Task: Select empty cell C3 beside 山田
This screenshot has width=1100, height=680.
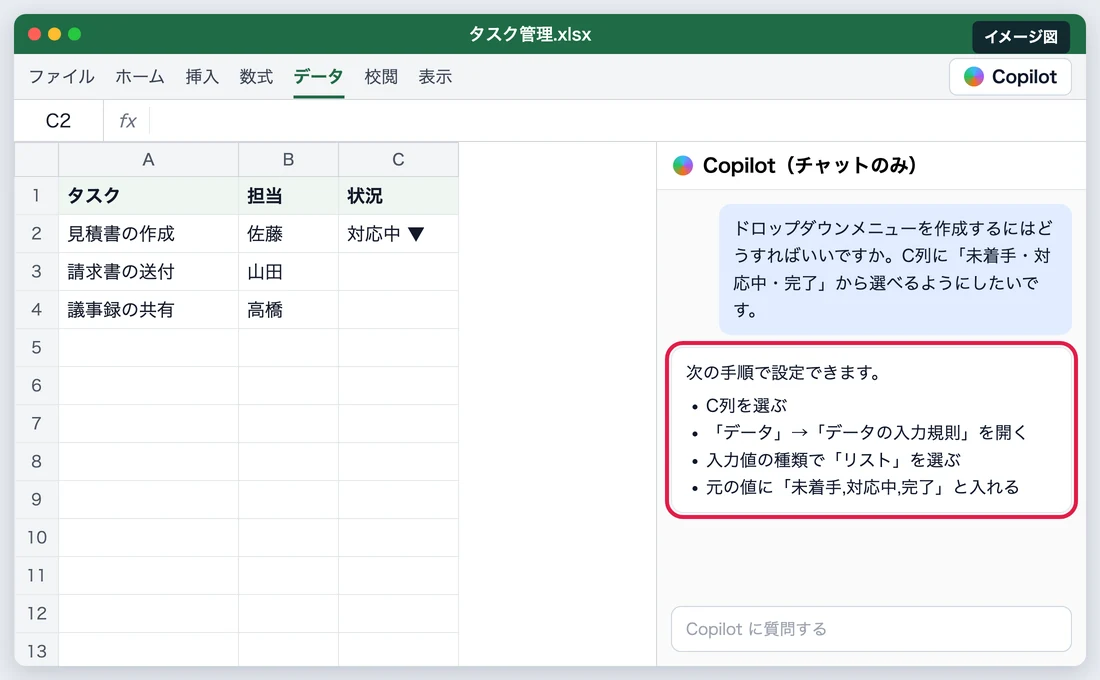Action: point(398,272)
